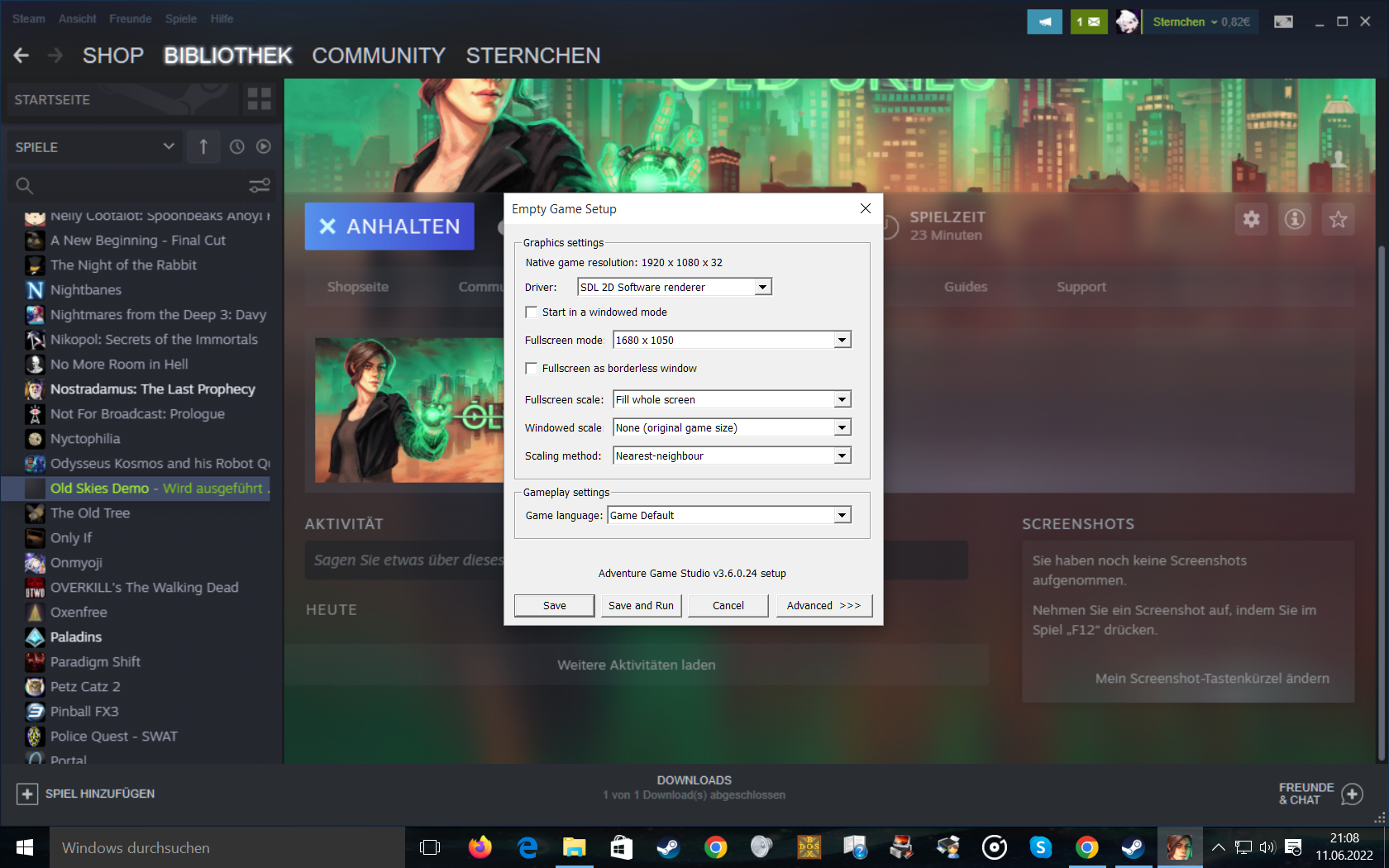Select Paladins in the game list
The width and height of the screenshot is (1389, 868).
[x=76, y=637]
